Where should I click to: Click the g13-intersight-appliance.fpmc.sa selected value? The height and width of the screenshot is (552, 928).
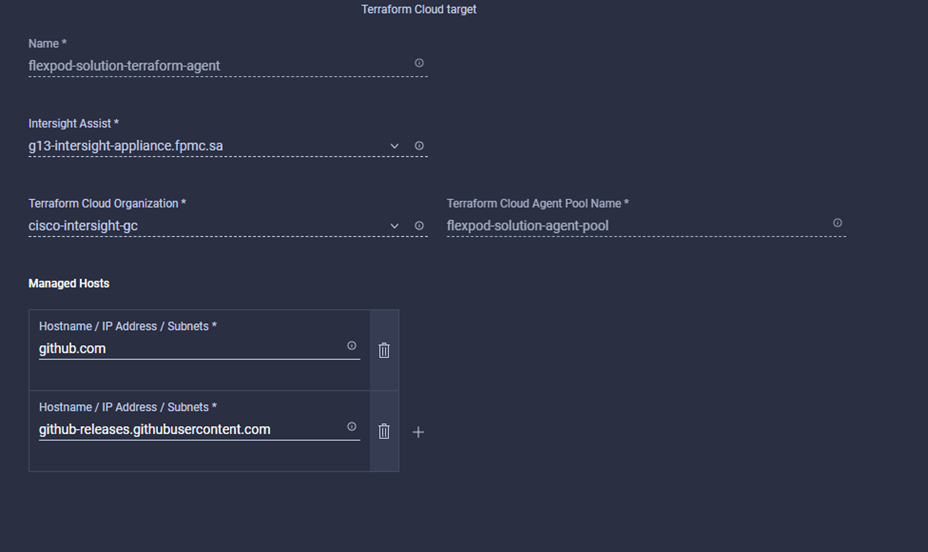coord(126,146)
